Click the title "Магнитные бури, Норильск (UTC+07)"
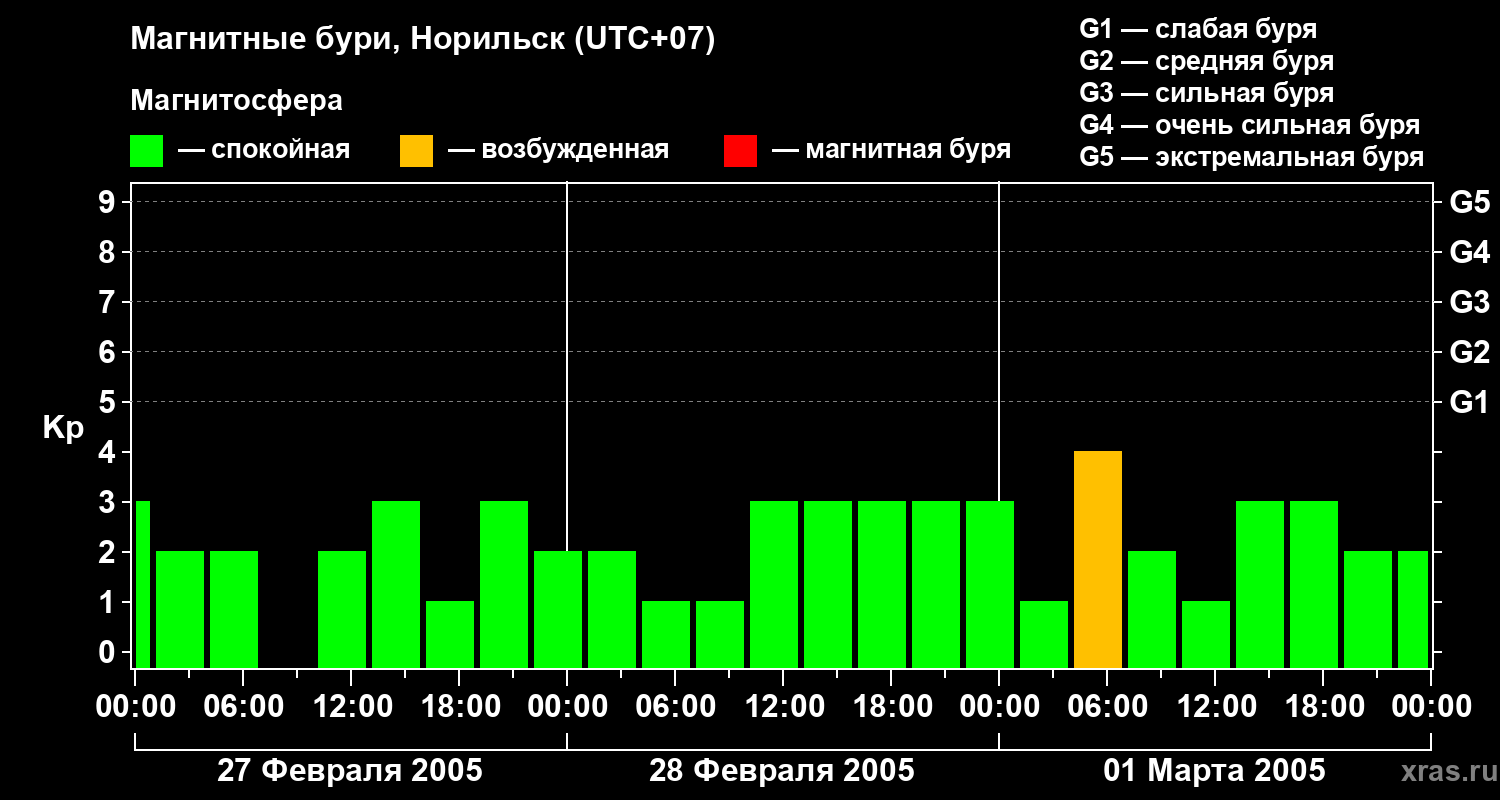 (x=423, y=40)
